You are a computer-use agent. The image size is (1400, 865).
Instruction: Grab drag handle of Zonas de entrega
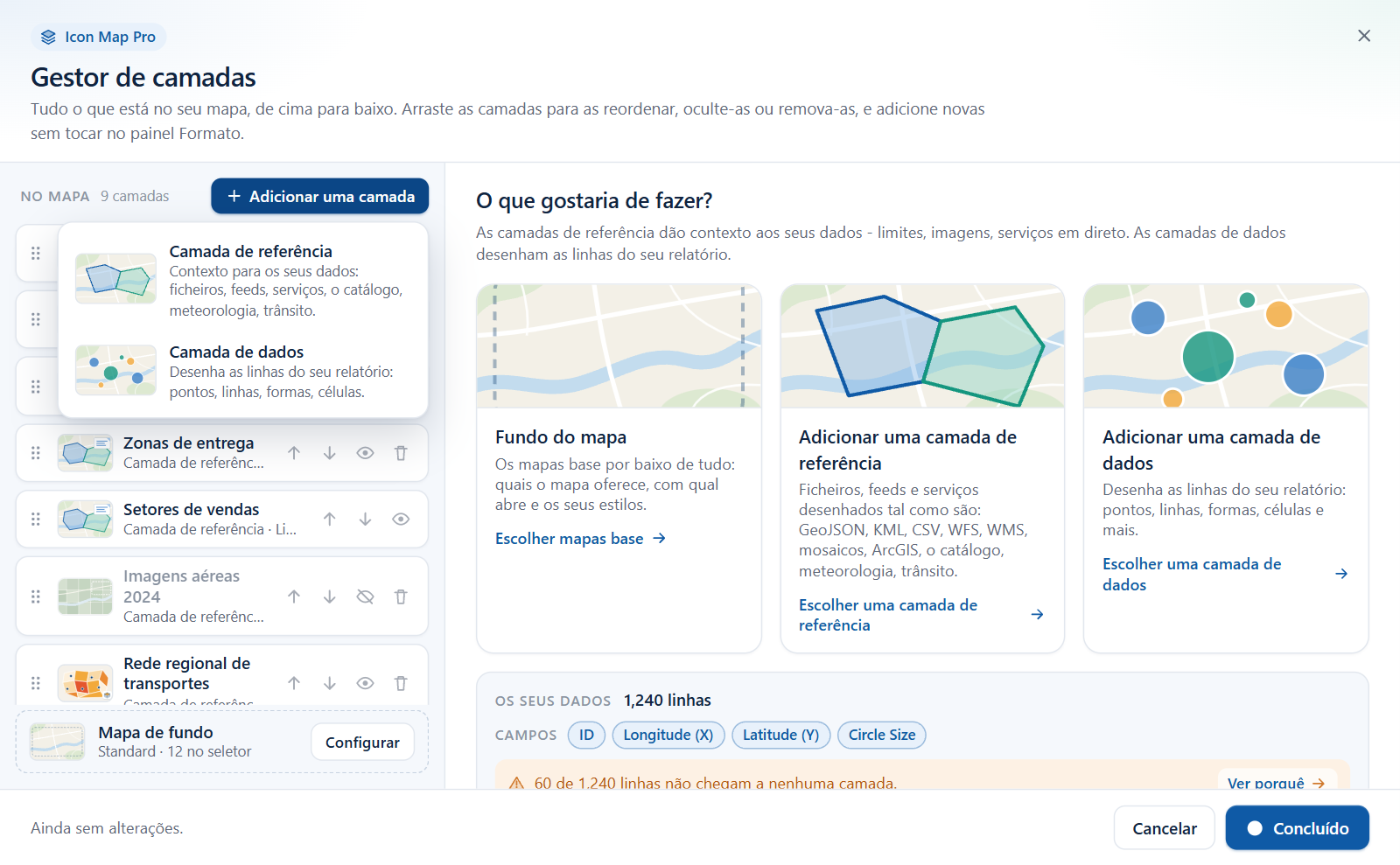click(x=36, y=453)
